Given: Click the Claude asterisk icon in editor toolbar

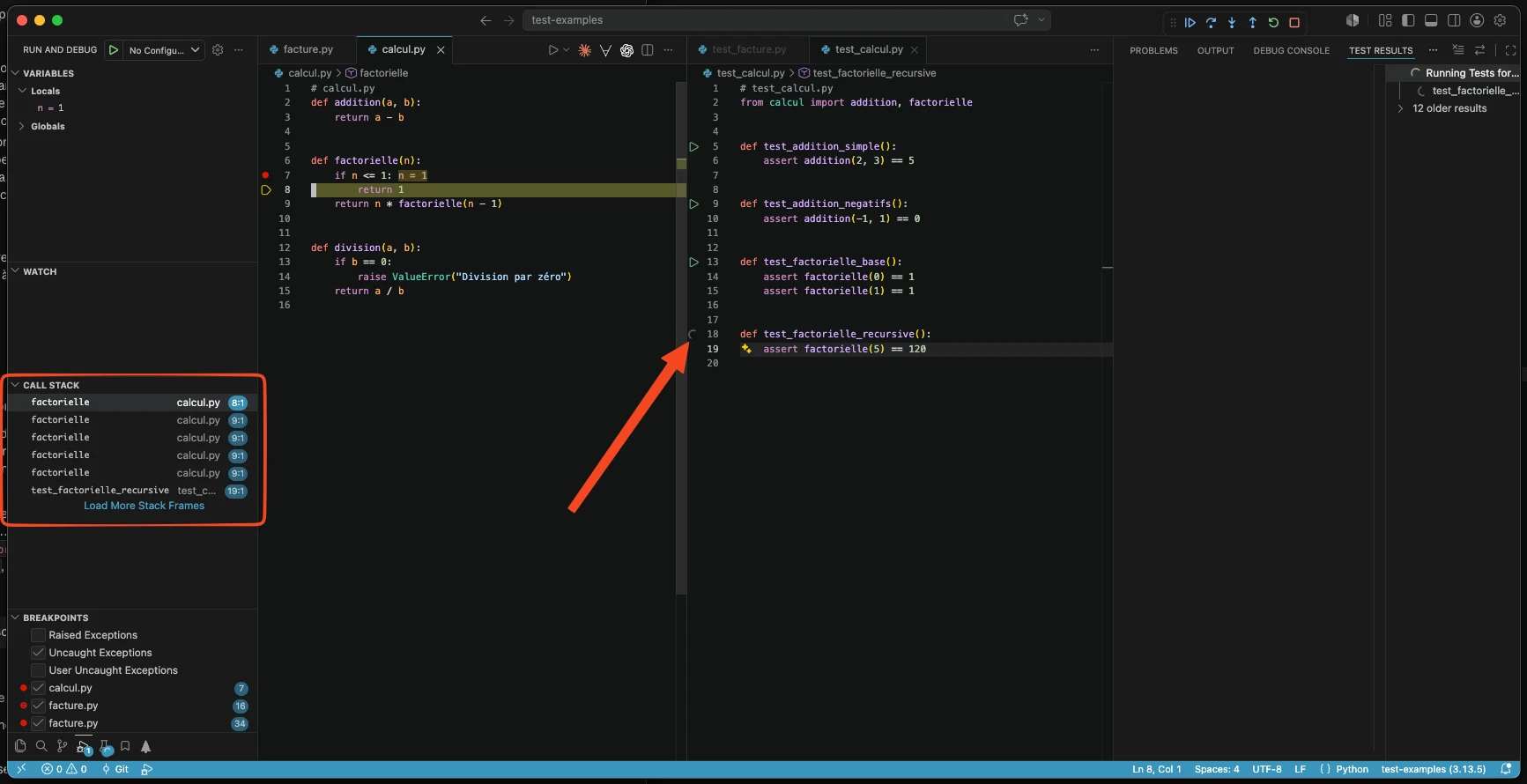Looking at the screenshot, I should click(584, 50).
